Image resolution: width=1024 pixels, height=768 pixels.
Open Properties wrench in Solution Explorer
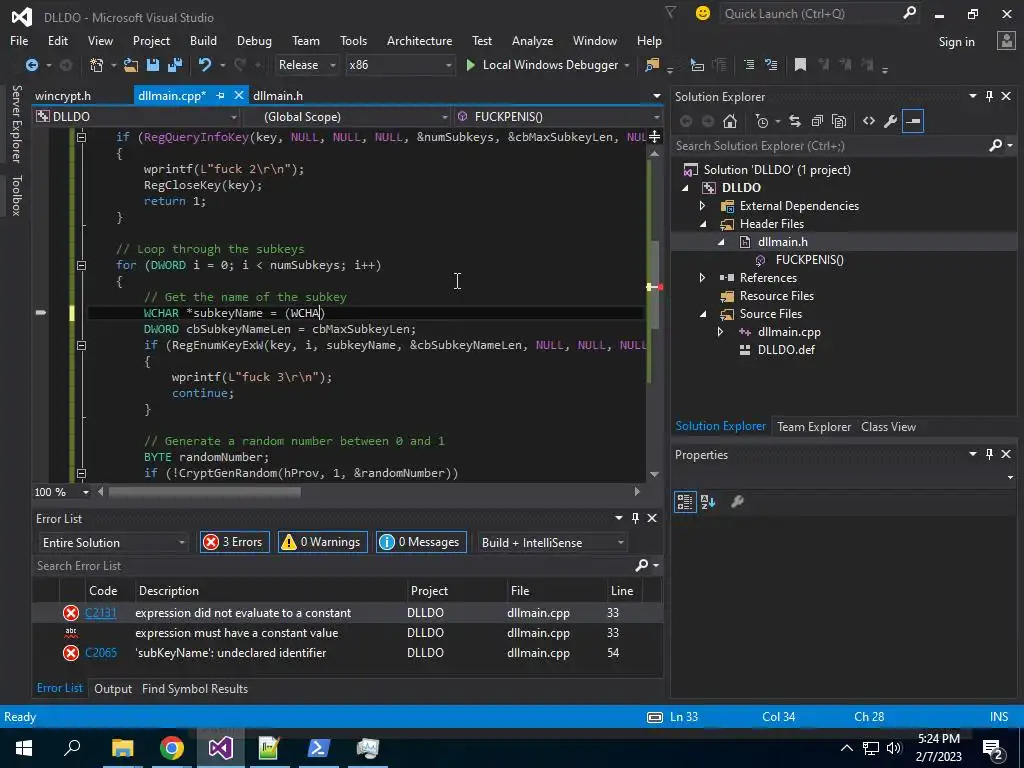tap(890, 121)
